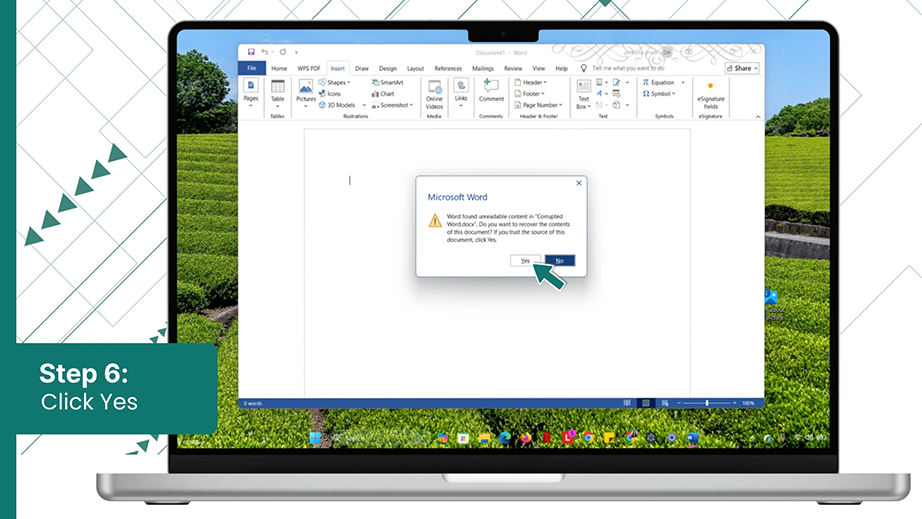922x519 pixels.
Task: Expand the Shapes dropdown
Action: [335, 82]
